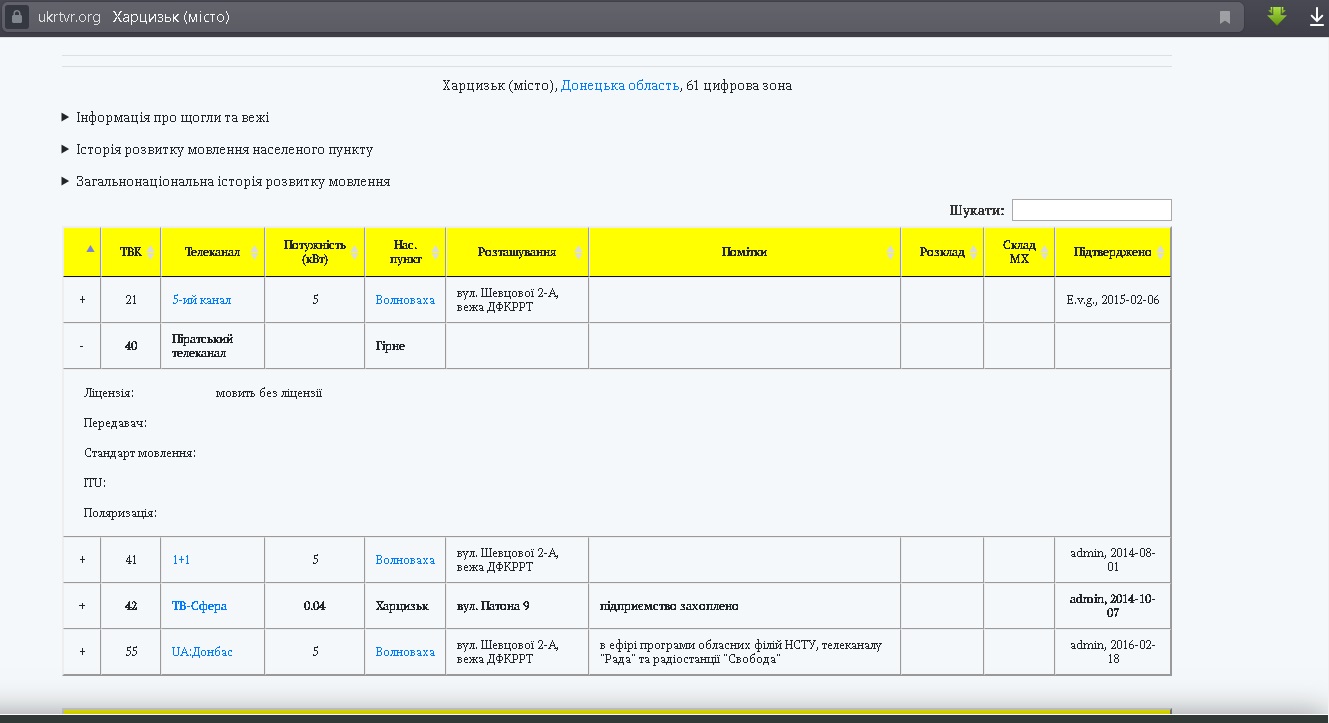Click channel number 55 cell

pyautogui.click(x=131, y=652)
